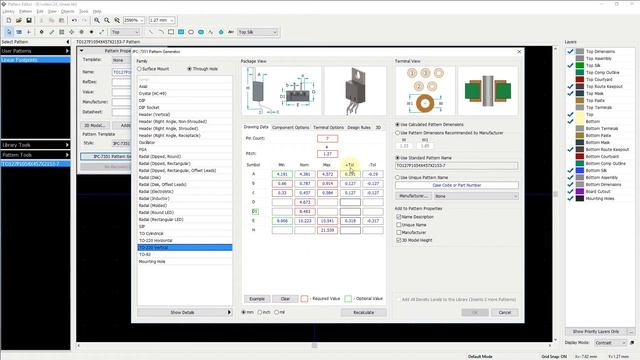The image size is (640, 360).
Task: Select the Surface Mount family radio button
Action: [140, 69]
